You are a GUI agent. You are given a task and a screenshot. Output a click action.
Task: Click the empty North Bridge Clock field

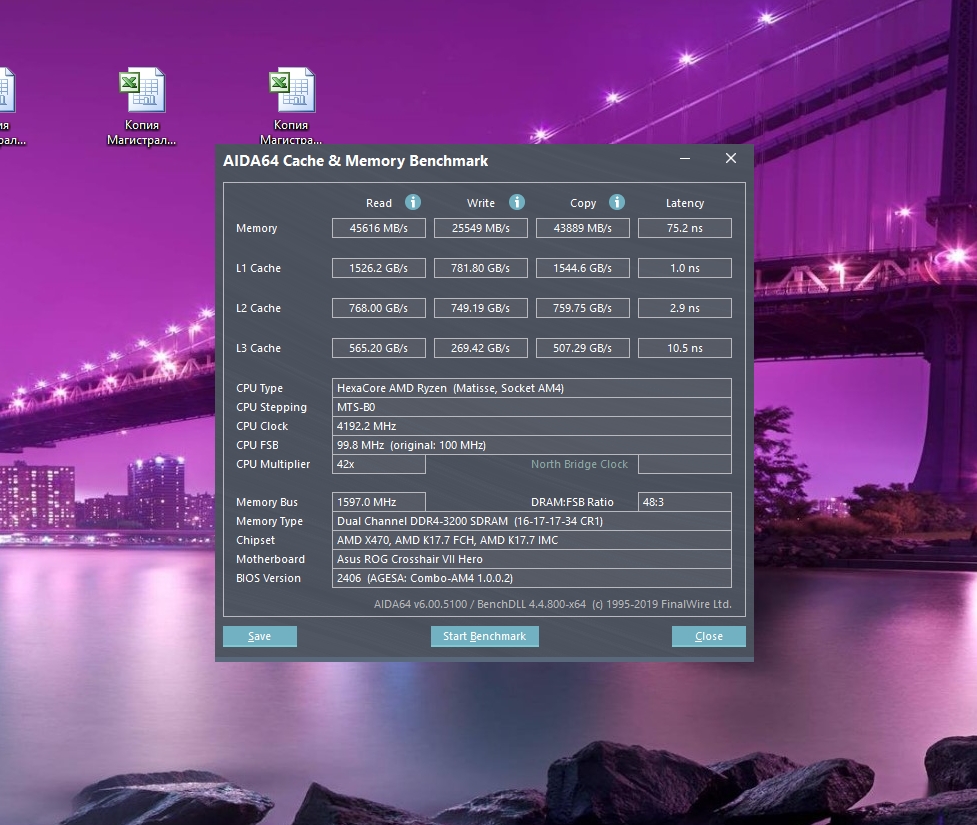point(684,464)
